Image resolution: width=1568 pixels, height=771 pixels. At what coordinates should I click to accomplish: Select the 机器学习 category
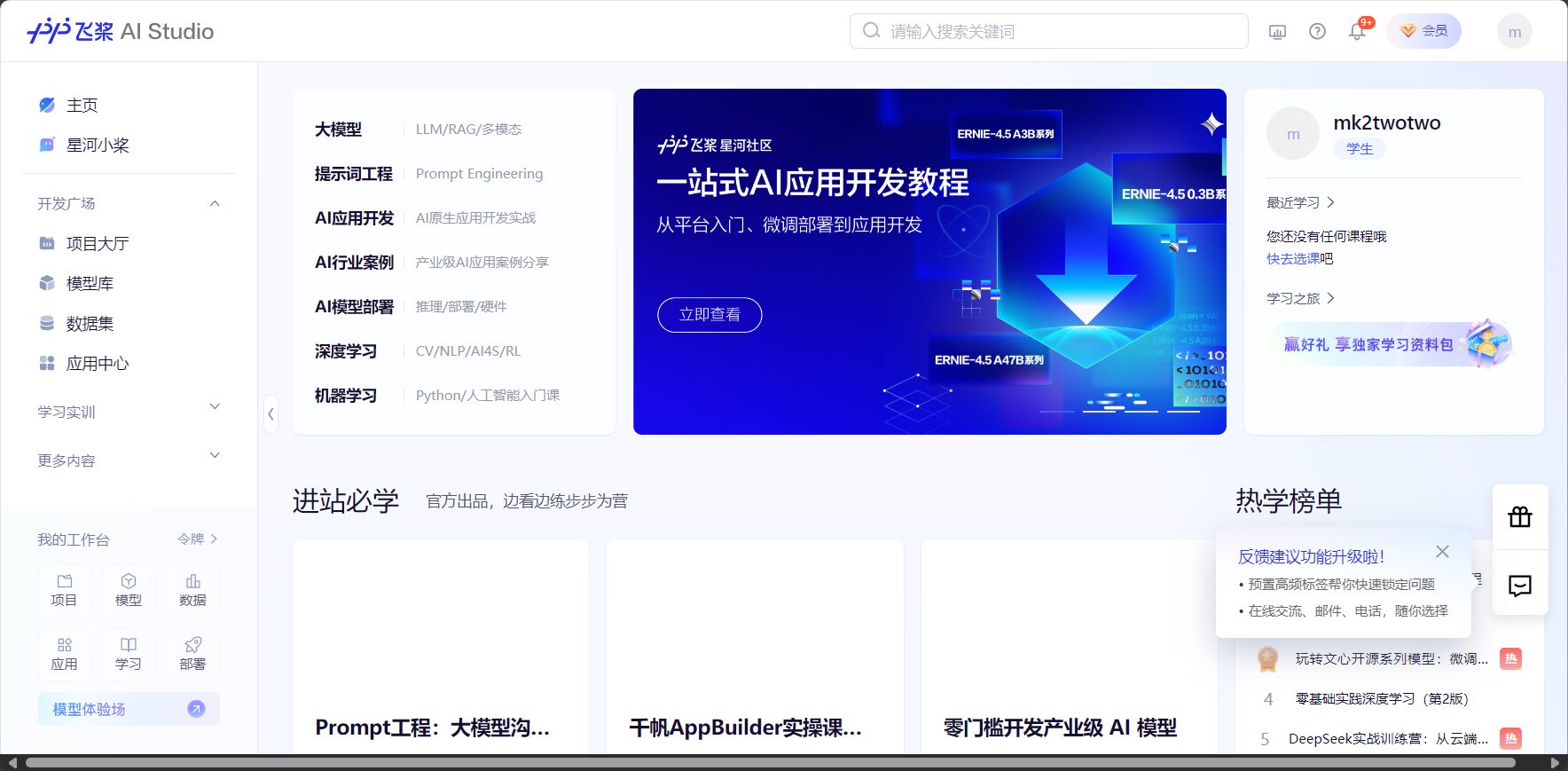(346, 396)
